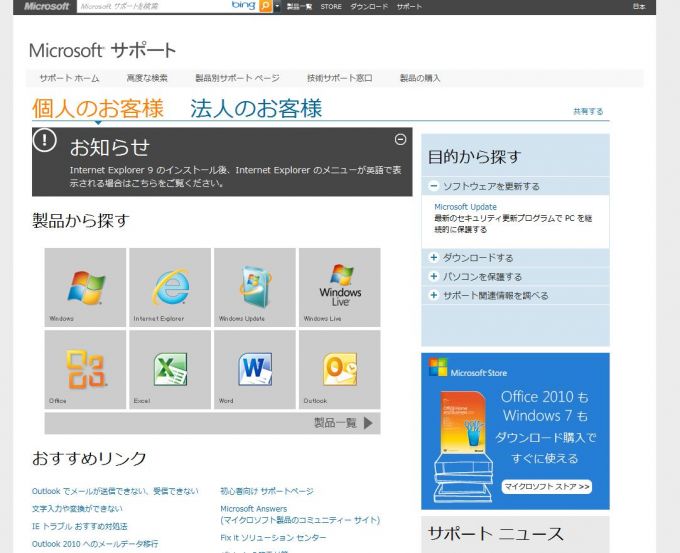
Task: Open the Excel product tile
Action: 170,370
